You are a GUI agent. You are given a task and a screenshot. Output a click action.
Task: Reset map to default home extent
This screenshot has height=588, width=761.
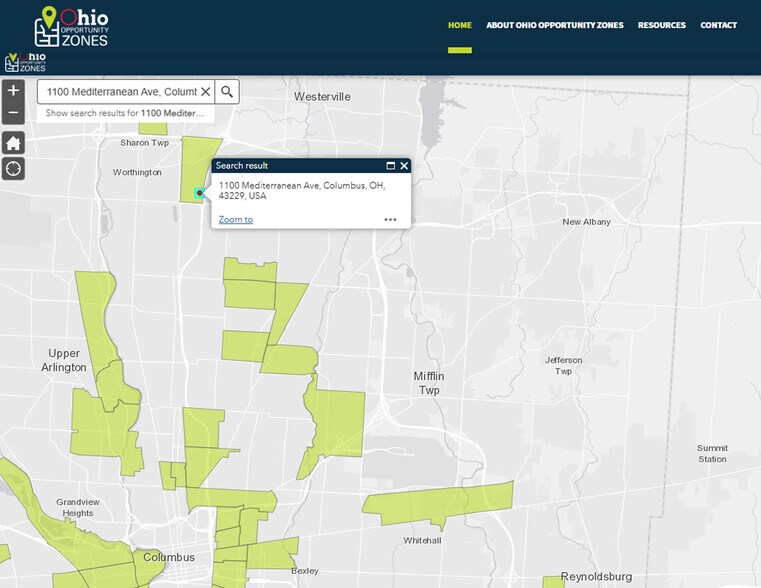[13, 143]
